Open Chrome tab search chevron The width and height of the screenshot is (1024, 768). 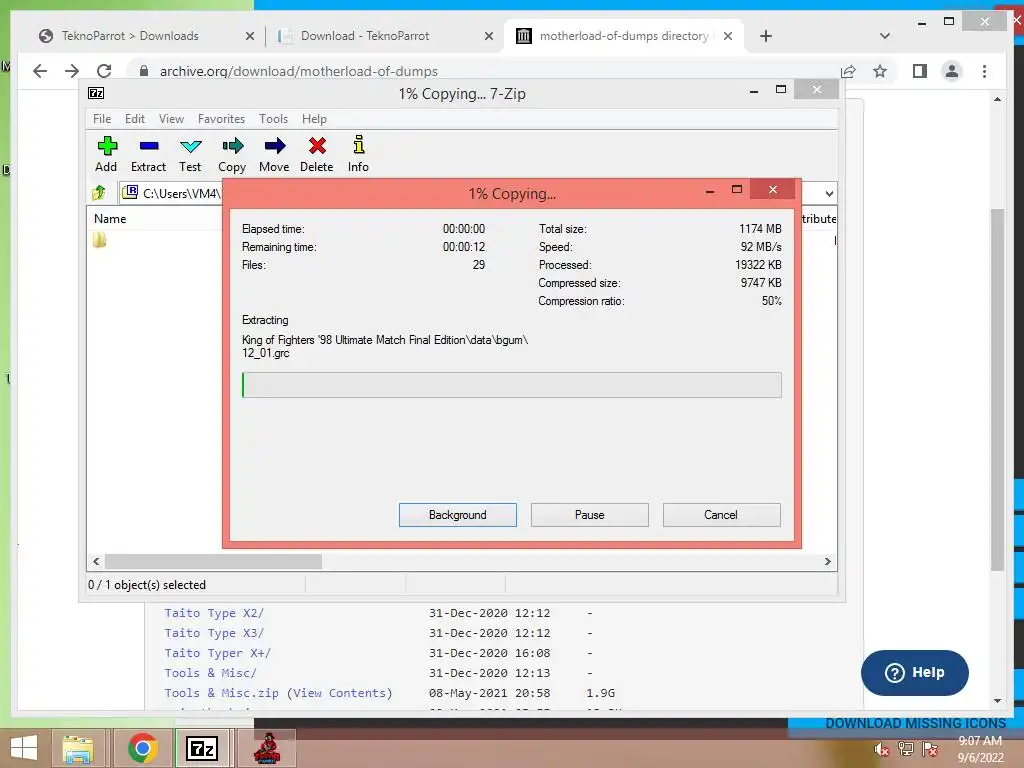(884, 36)
